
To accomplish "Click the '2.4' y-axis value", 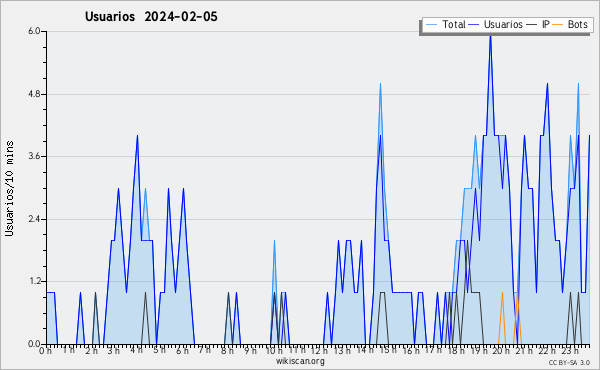I will point(34,219).
